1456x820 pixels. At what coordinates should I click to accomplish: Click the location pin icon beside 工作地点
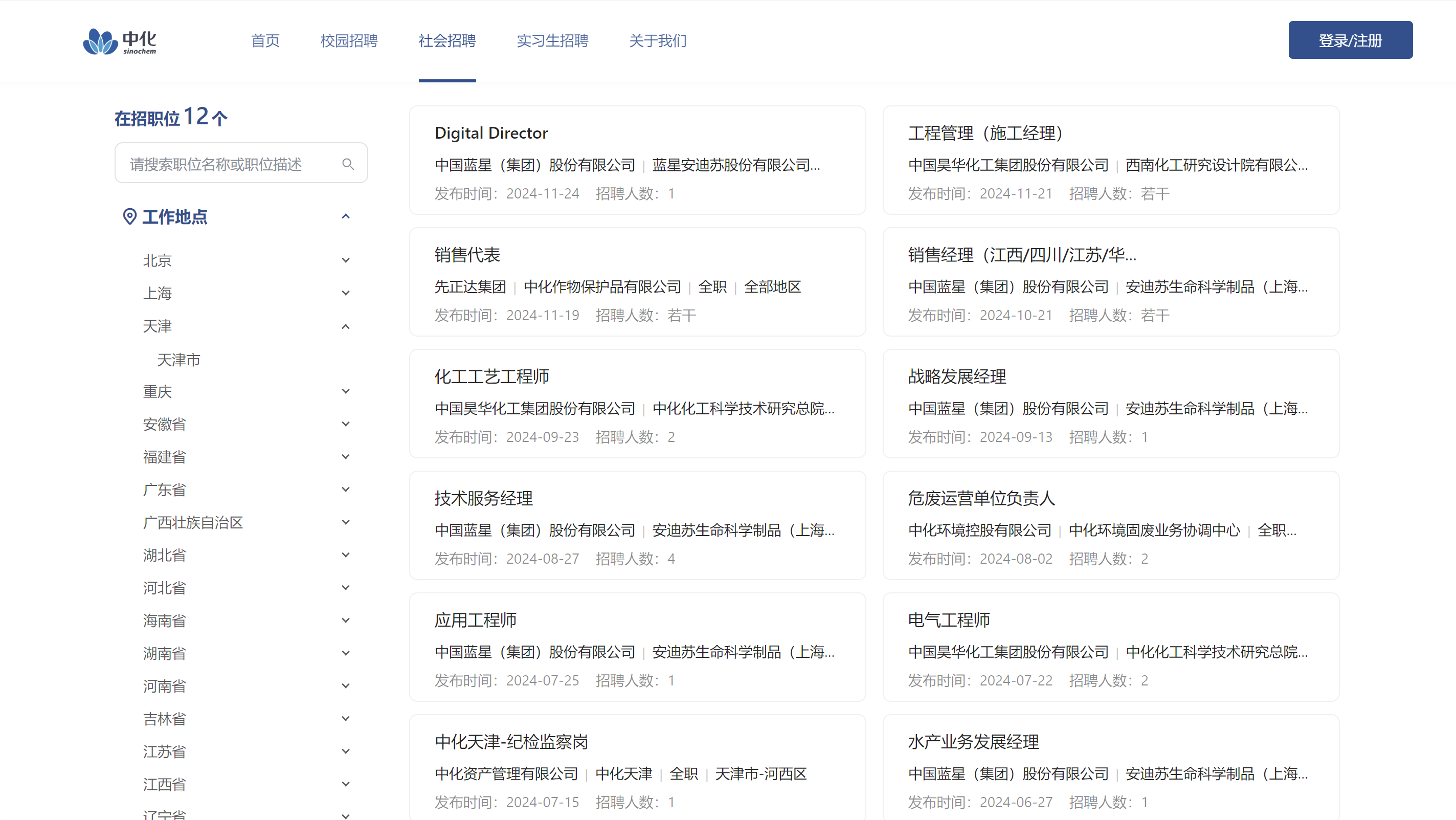[129, 216]
